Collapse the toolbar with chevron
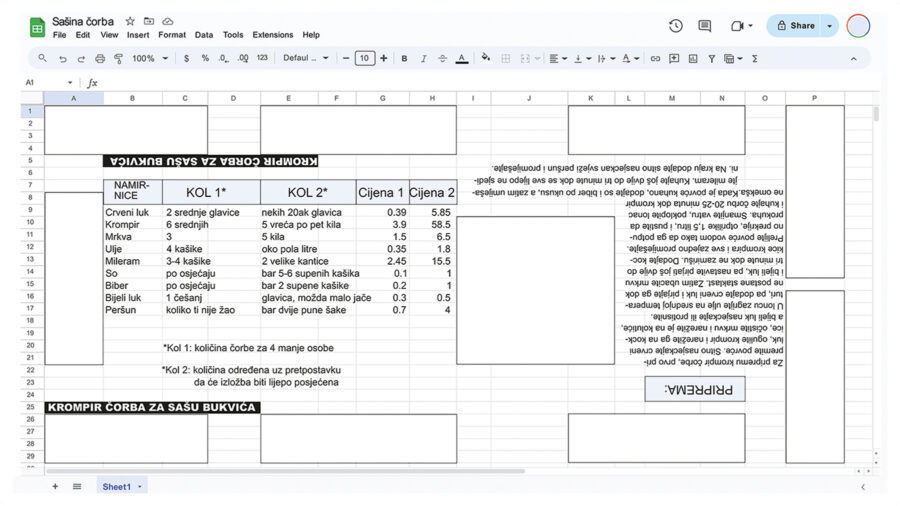 point(854,59)
